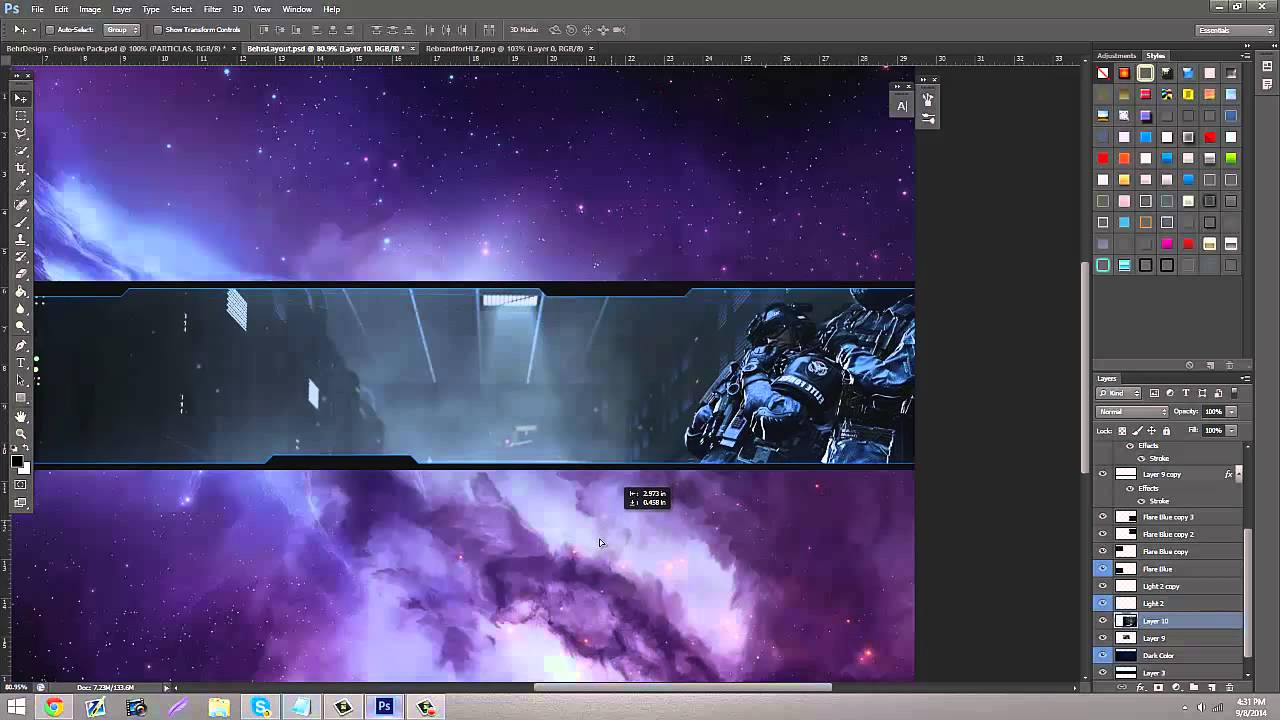
Task: Open the Filter menu
Action: pos(212,9)
